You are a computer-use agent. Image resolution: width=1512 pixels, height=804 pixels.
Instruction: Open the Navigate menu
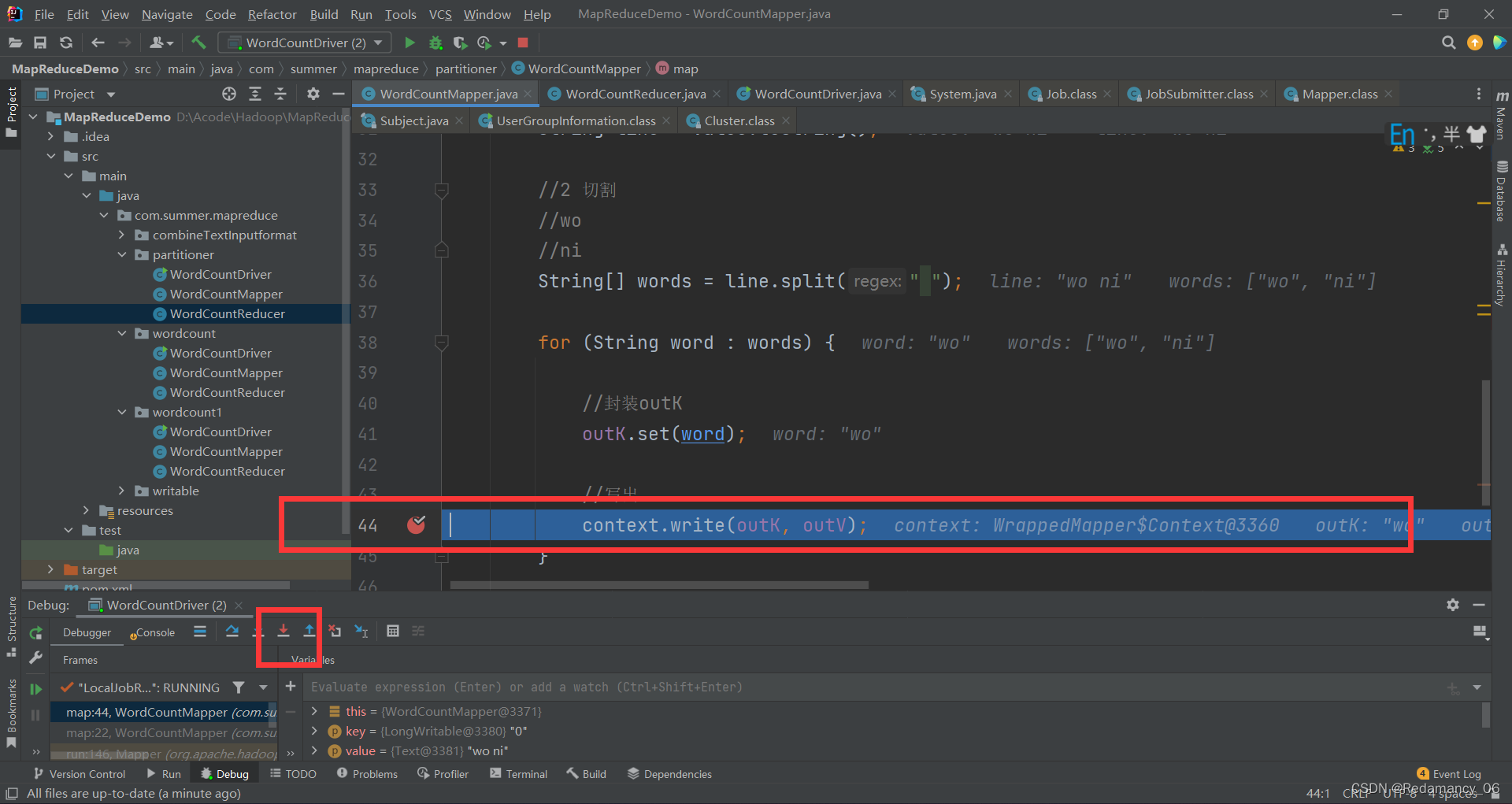tap(167, 14)
